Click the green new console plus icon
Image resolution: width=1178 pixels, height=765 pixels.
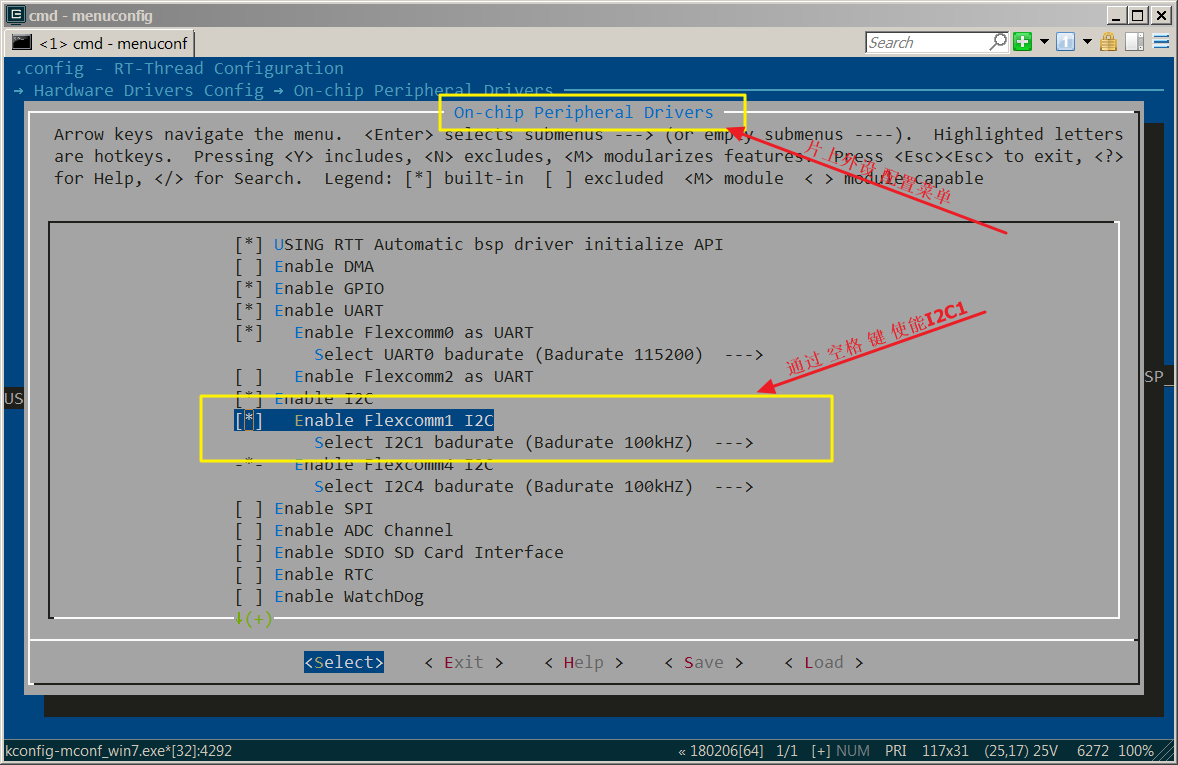(x=1022, y=42)
